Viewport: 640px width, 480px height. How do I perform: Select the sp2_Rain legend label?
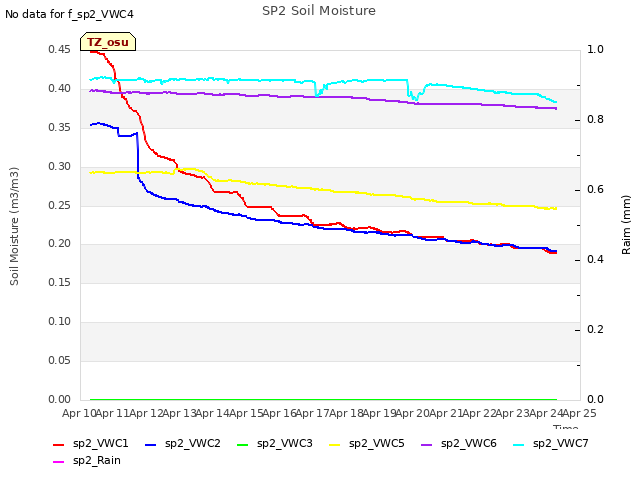[97, 461]
